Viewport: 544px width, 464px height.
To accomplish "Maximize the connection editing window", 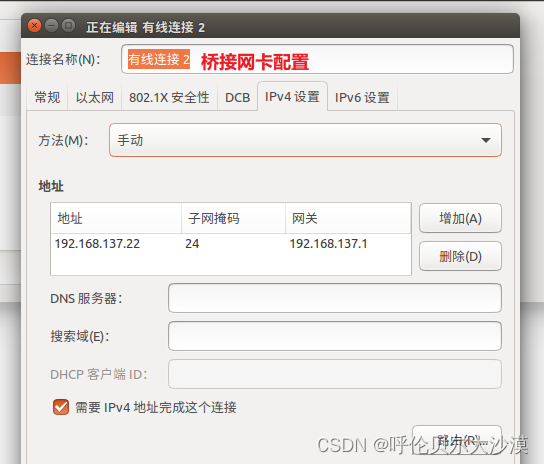I will click(68, 26).
